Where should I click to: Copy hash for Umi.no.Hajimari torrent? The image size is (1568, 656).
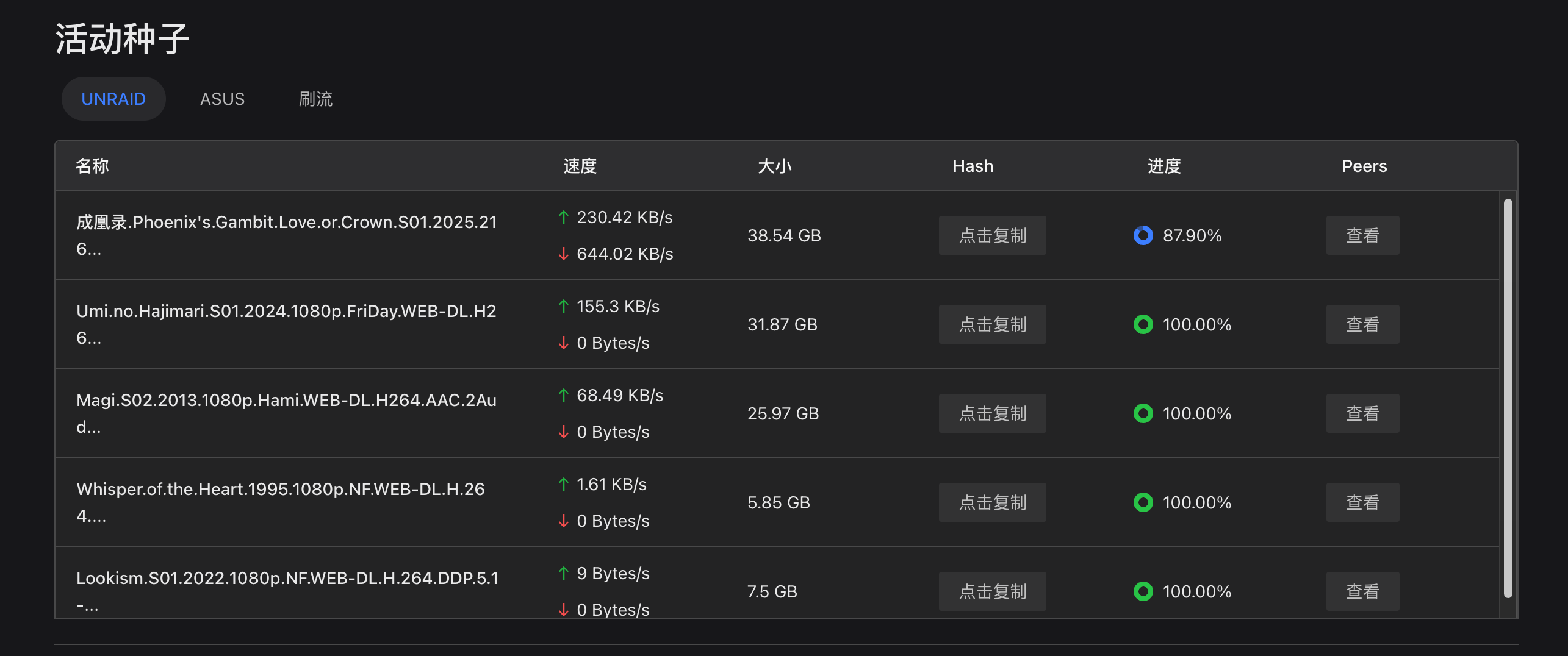click(992, 324)
